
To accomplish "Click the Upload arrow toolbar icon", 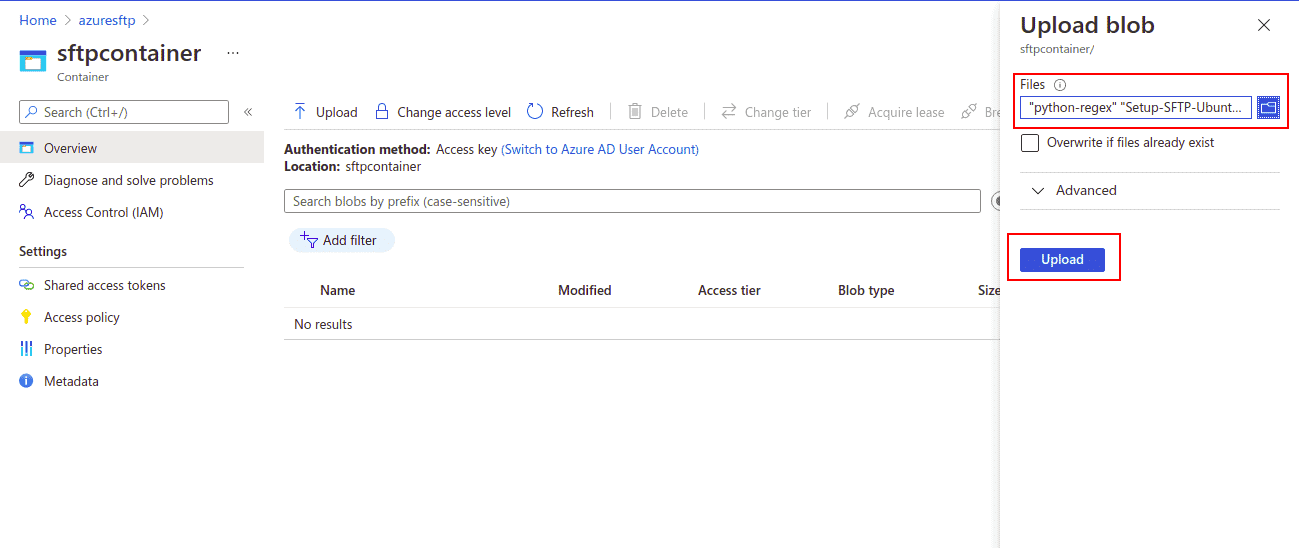I will point(300,112).
